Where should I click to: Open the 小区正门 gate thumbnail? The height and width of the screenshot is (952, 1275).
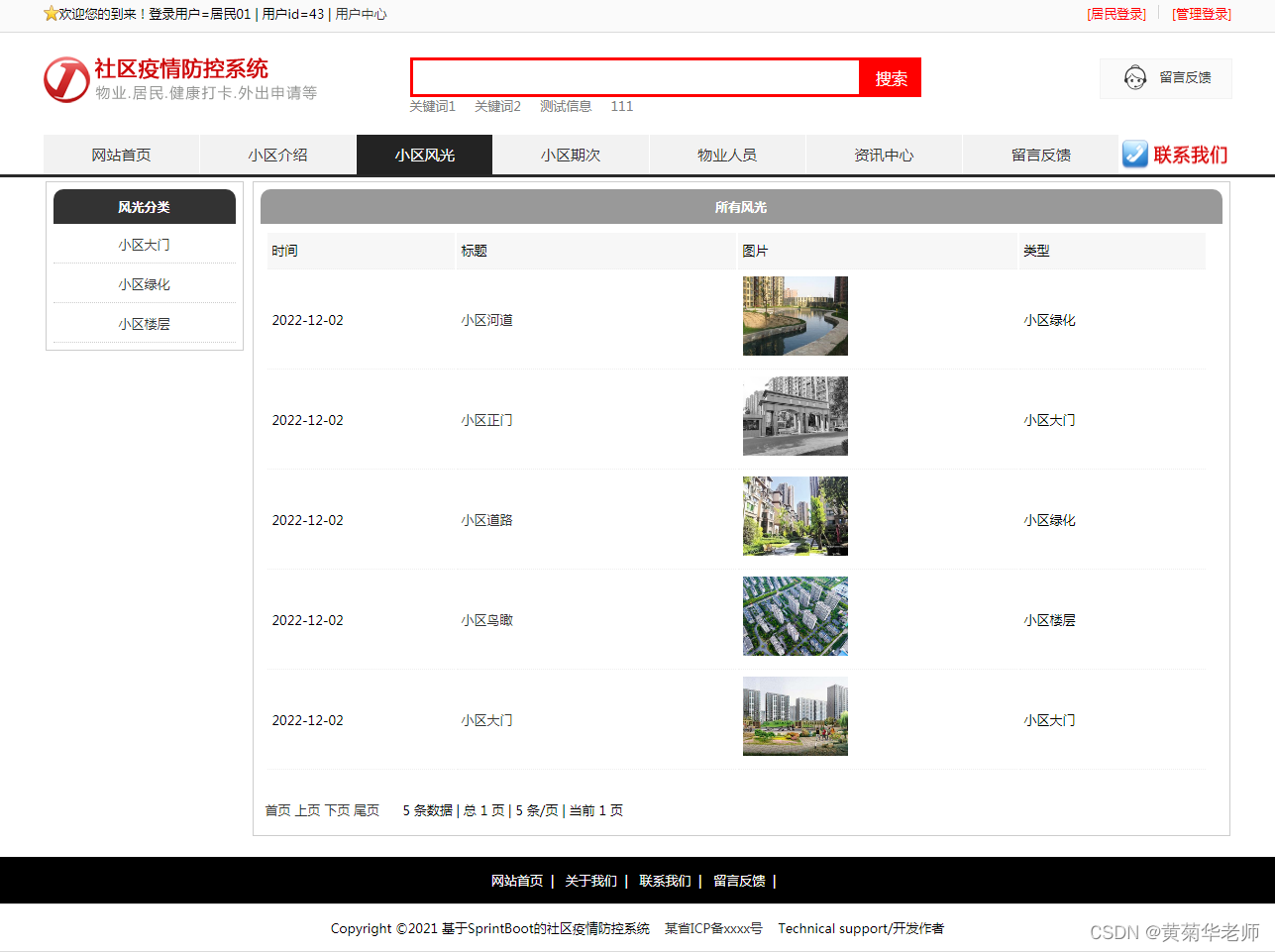click(x=796, y=416)
